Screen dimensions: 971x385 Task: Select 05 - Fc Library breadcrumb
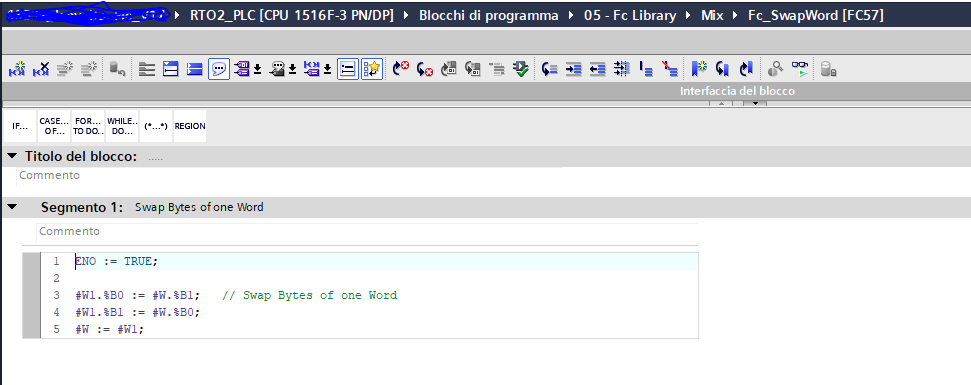click(x=630, y=15)
